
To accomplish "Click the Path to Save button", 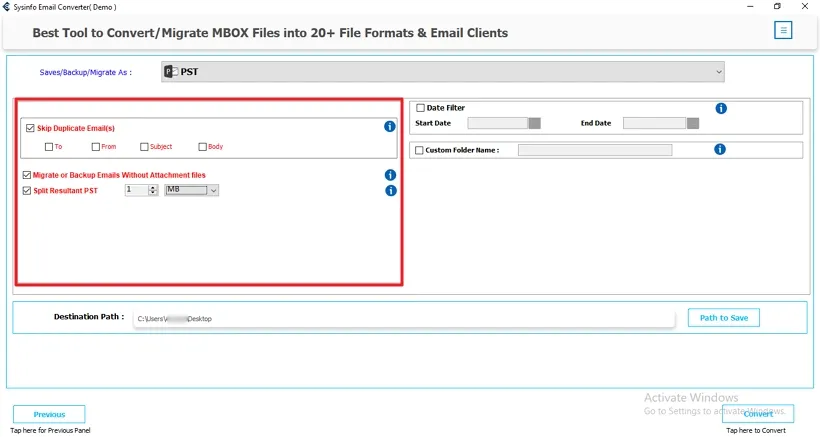I will click(724, 318).
